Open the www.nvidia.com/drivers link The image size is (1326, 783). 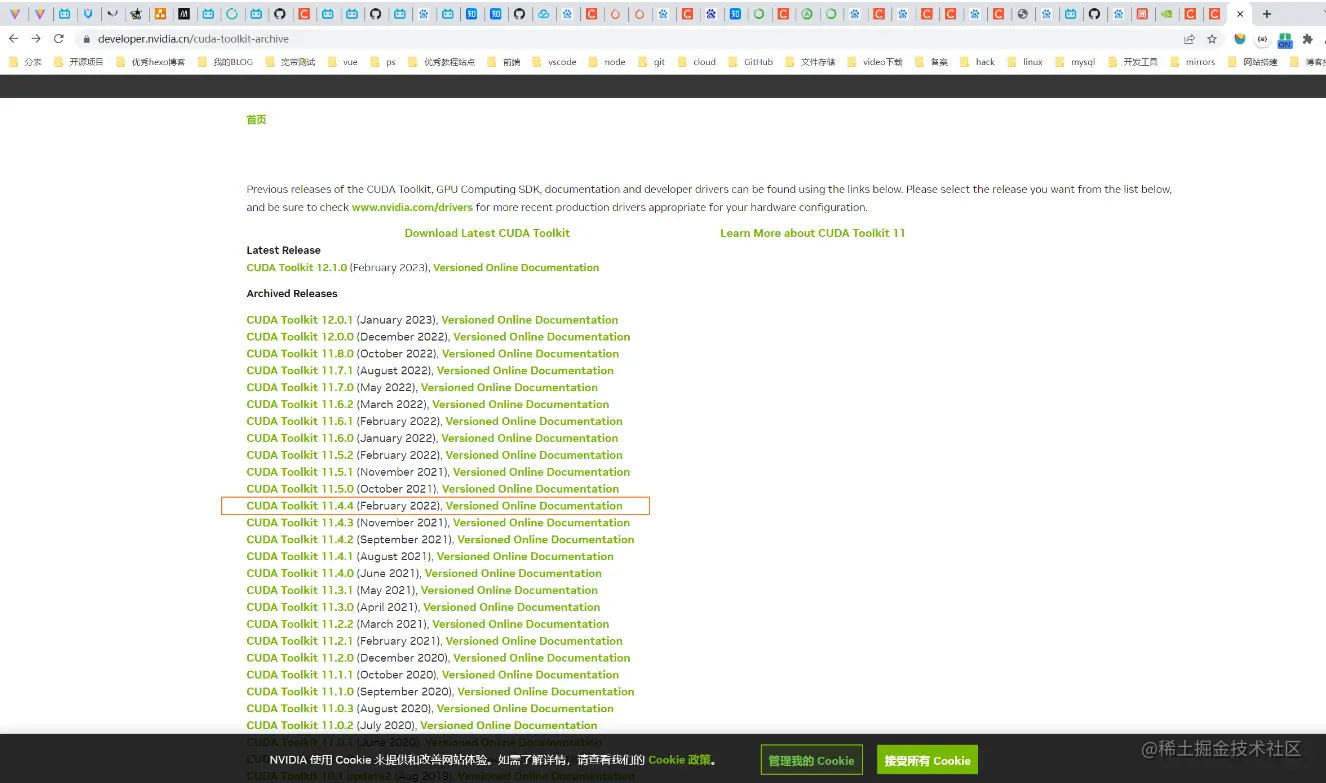pyautogui.click(x=412, y=208)
